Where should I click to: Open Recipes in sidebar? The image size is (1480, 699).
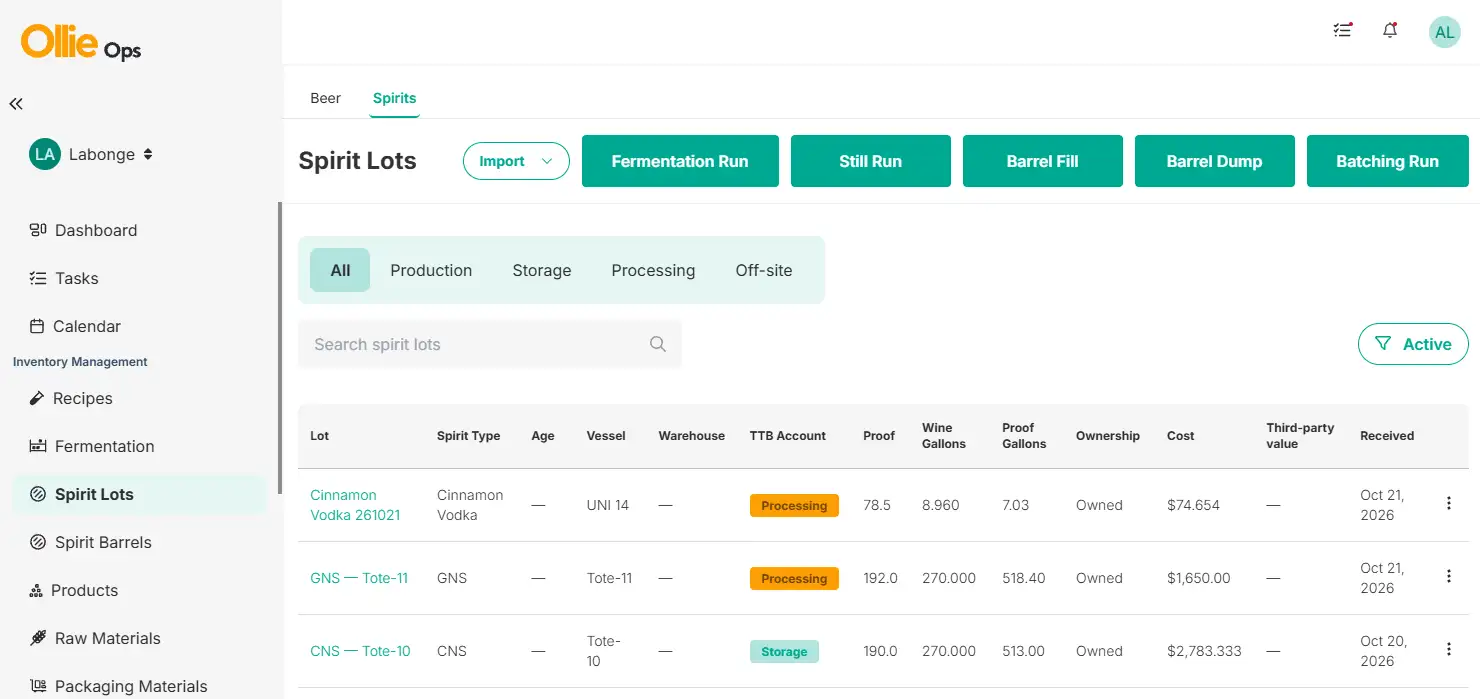tap(83, 398)
